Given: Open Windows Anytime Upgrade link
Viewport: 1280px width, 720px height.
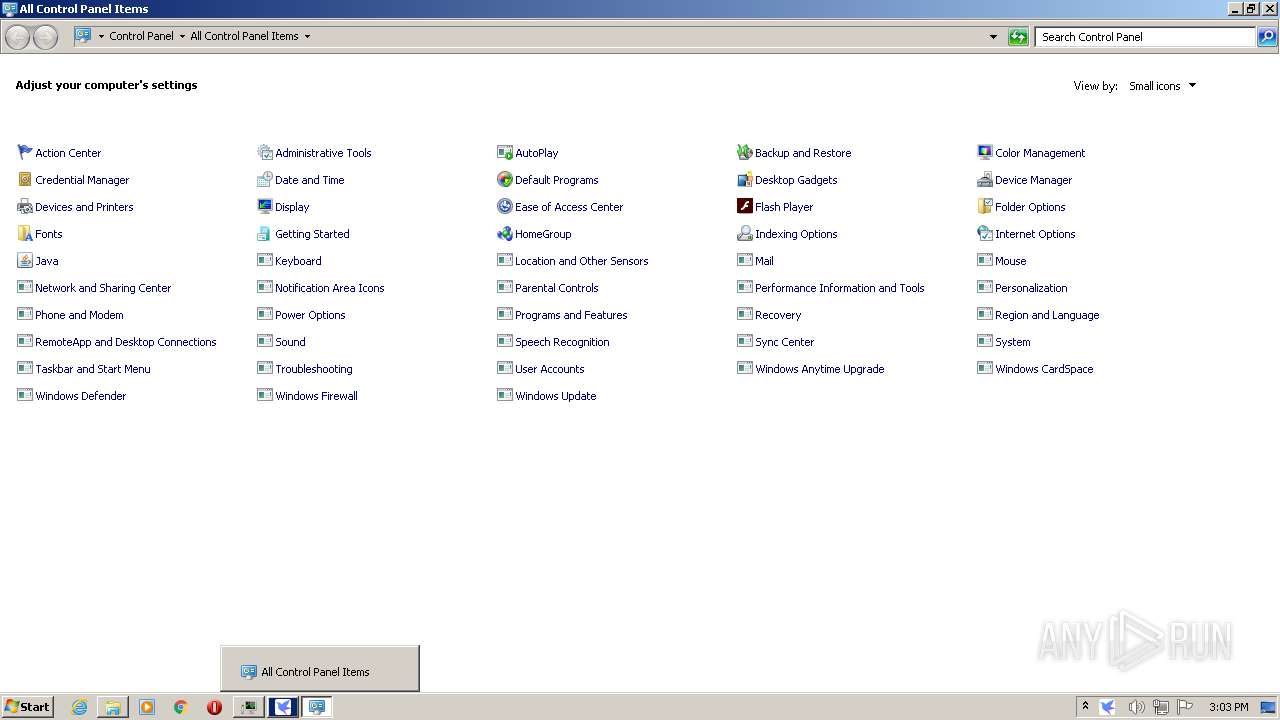Looking at the screenshot, I should click(819, 369).
